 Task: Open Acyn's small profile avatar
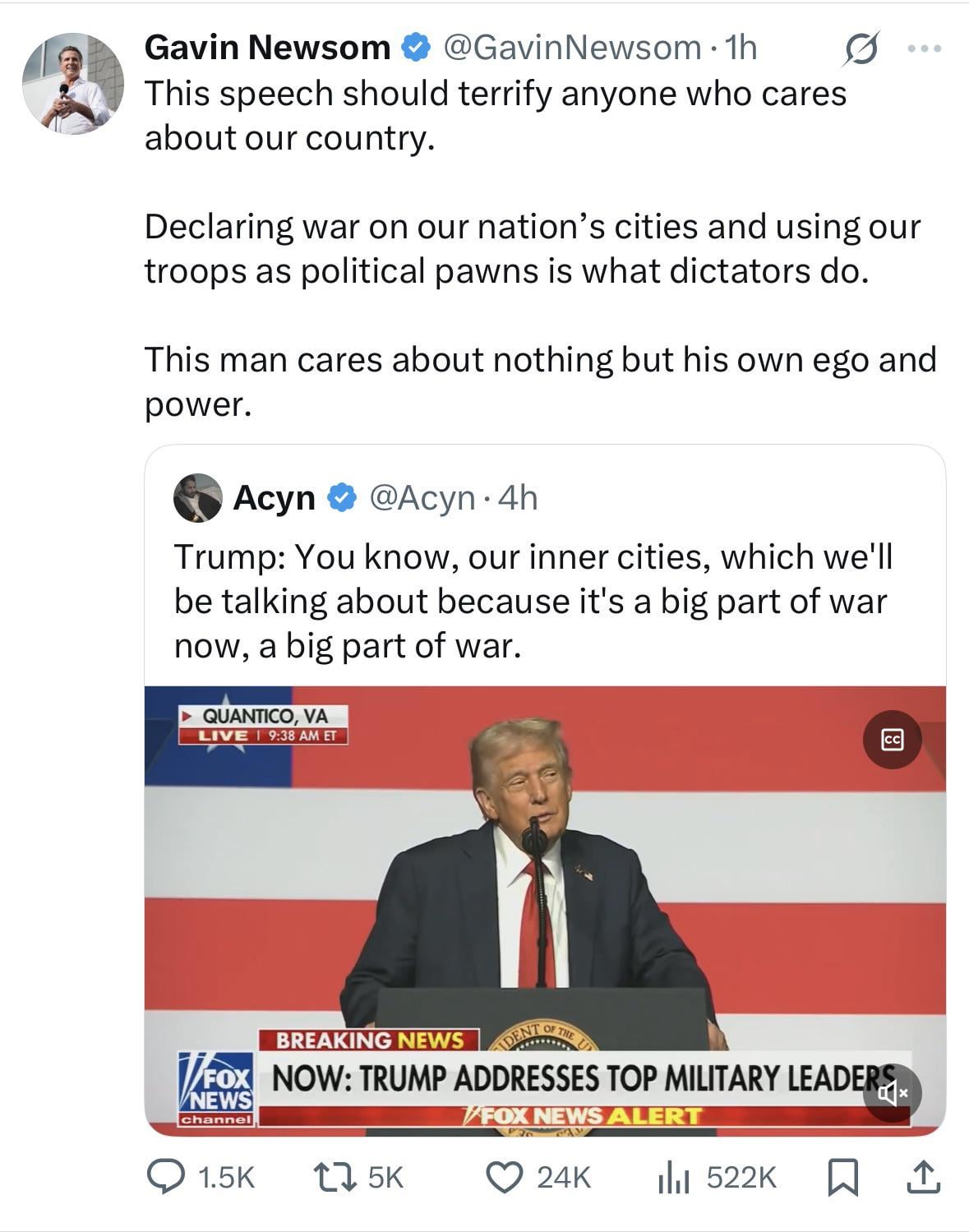(x=197, y=497)
